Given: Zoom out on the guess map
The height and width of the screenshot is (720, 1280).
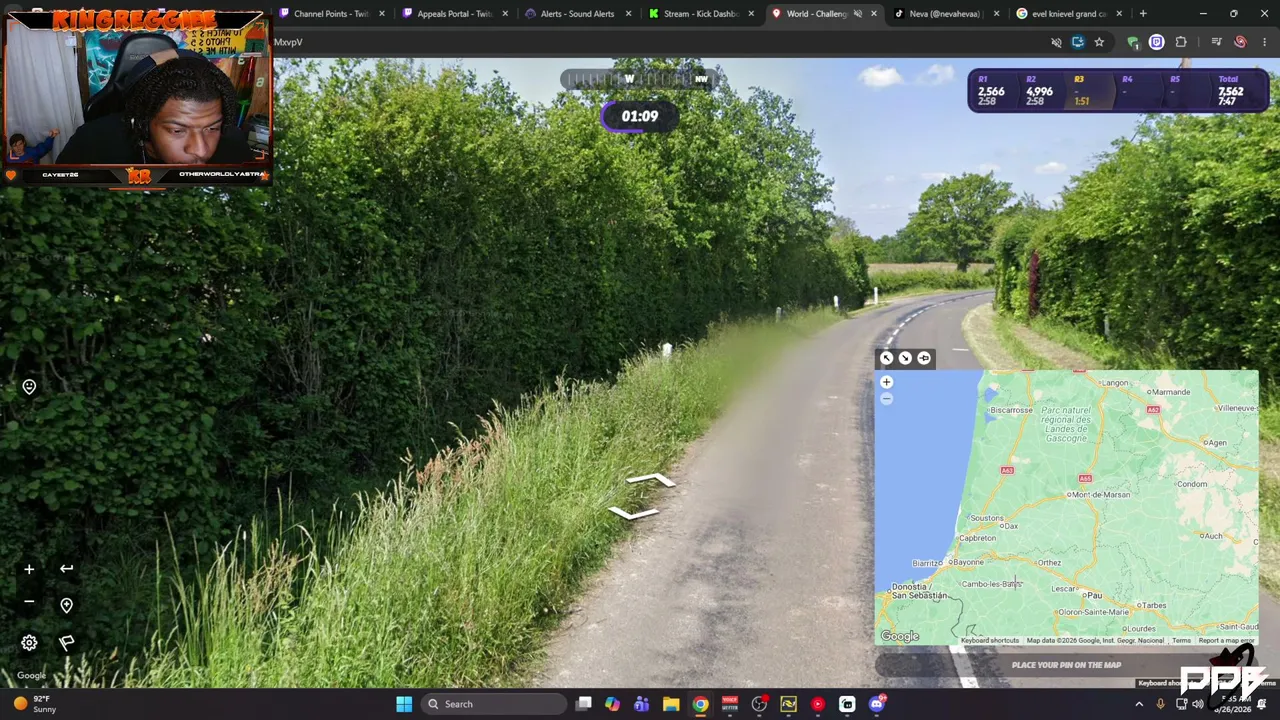Looking at the screenshot, I should pyautogui.click(x=886, y=399).
